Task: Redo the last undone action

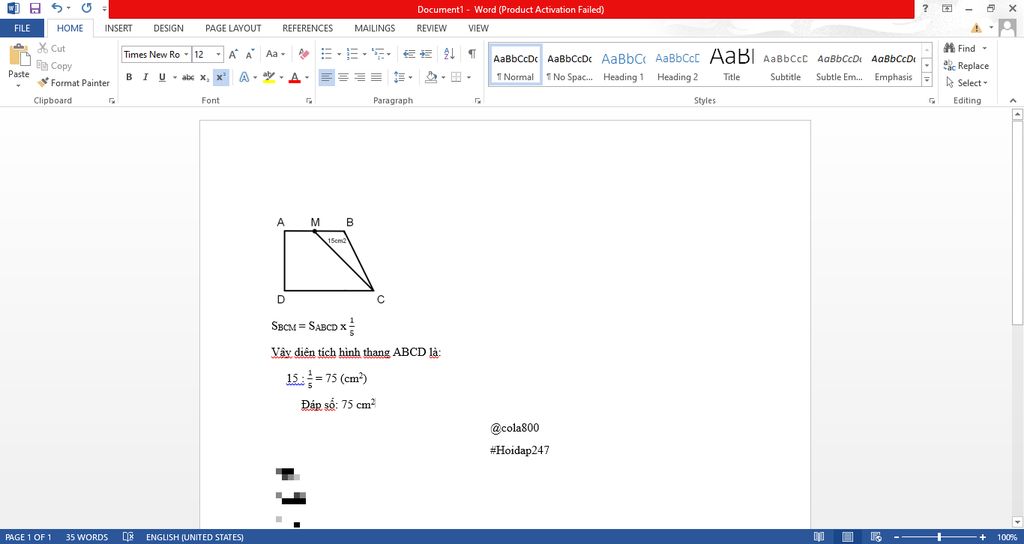Action: (87, 8)
